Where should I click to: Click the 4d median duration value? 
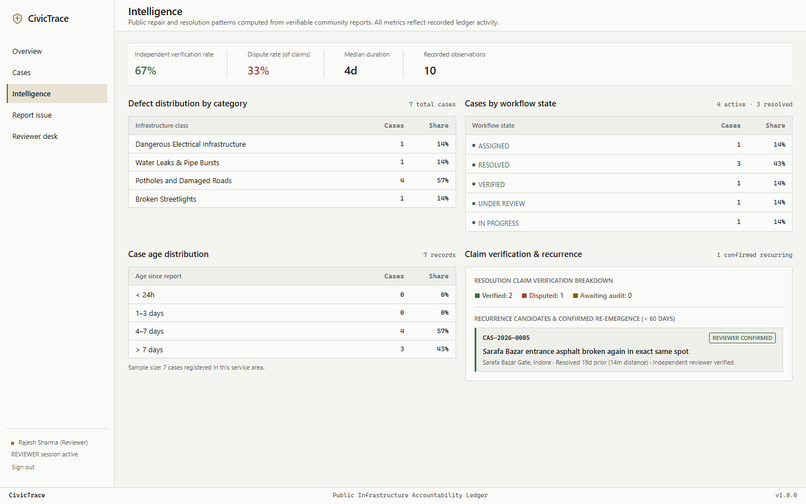(x=351, y=71)
